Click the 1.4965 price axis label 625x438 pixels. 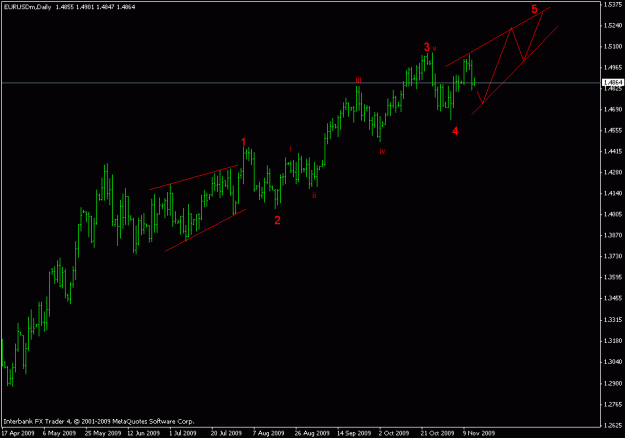[613, 67]
